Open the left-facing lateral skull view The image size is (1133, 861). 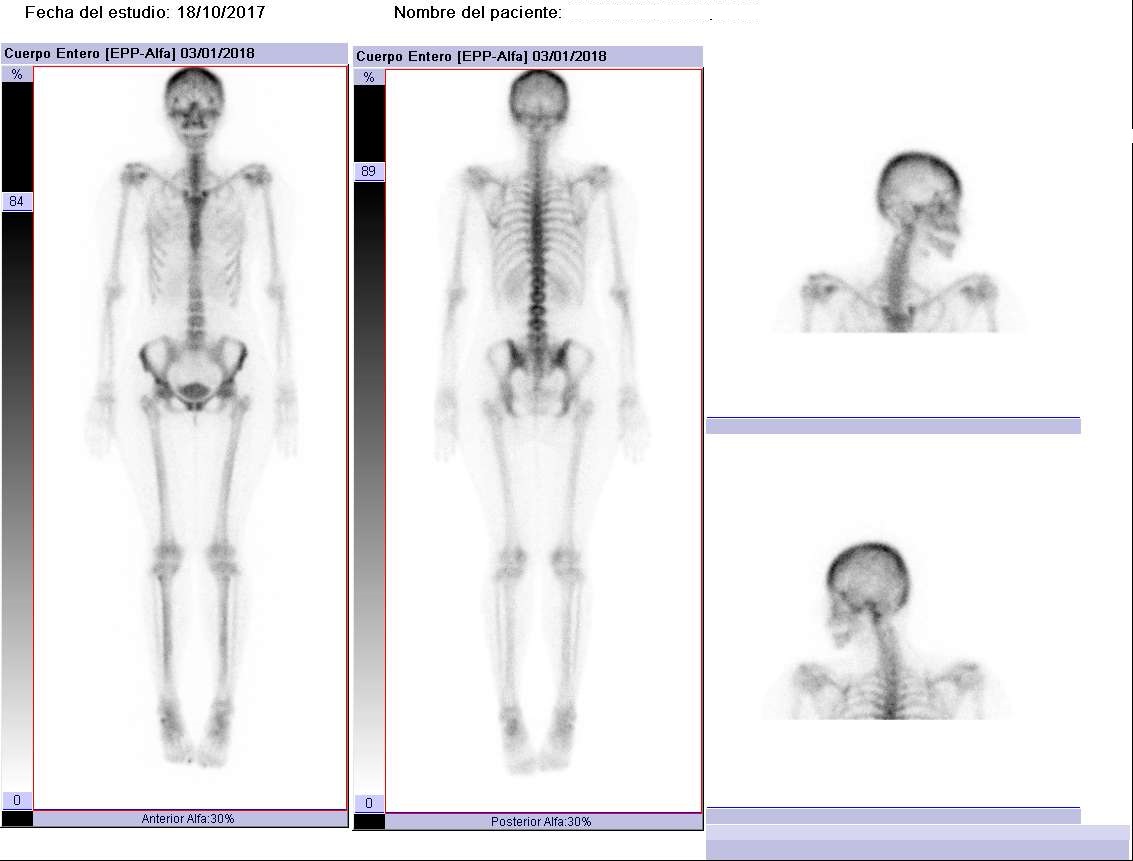click(x=887, y=631)
